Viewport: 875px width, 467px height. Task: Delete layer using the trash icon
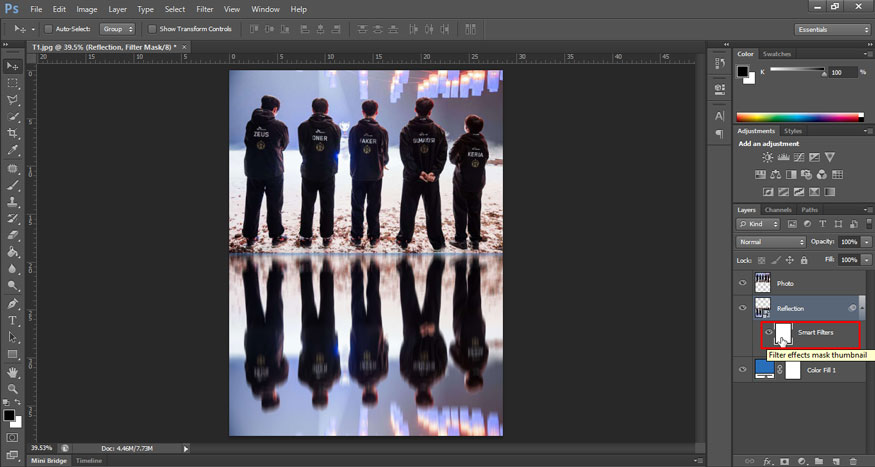[x=852, y=461]
